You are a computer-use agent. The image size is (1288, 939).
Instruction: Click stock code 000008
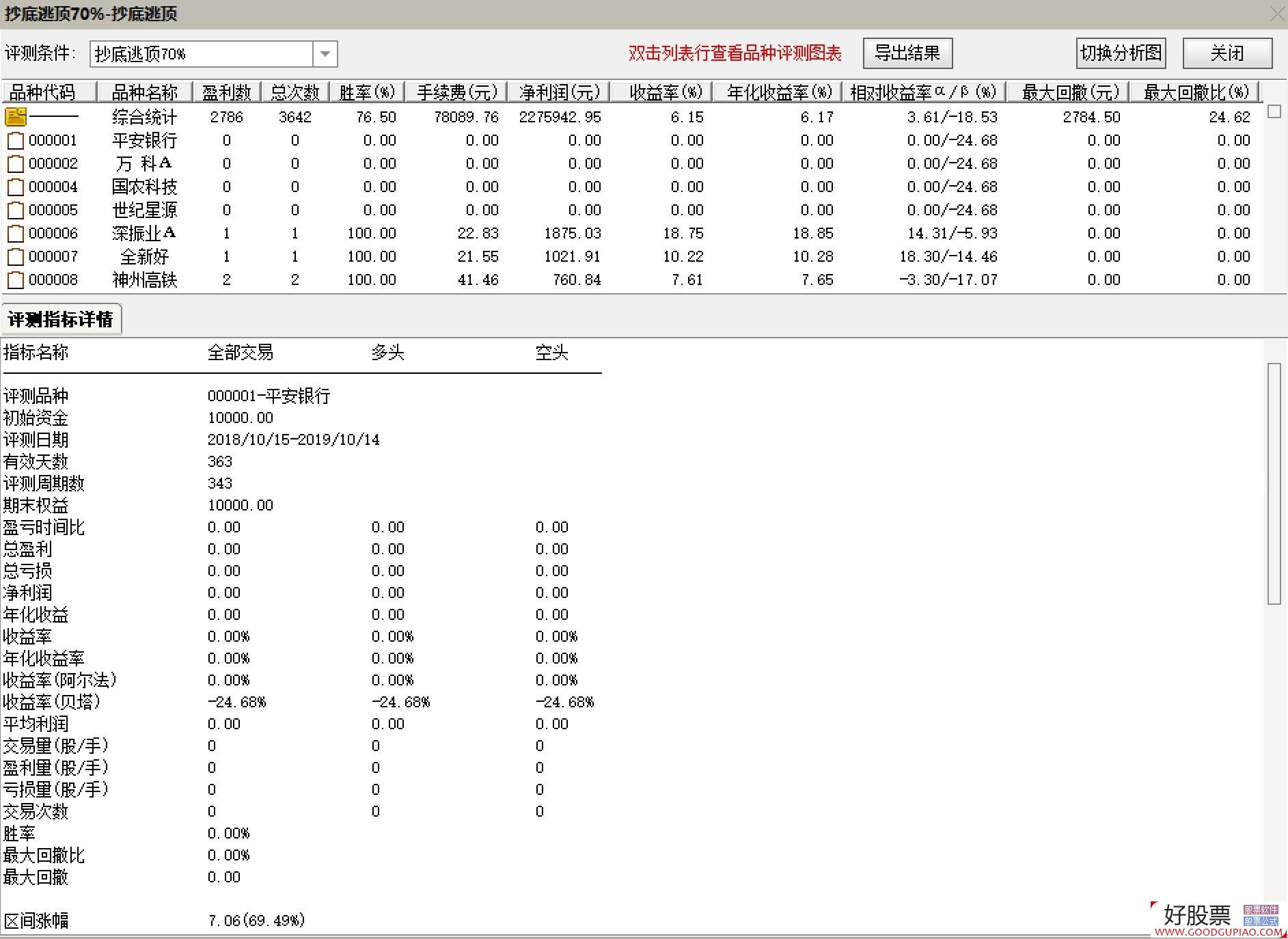(53, 280)
